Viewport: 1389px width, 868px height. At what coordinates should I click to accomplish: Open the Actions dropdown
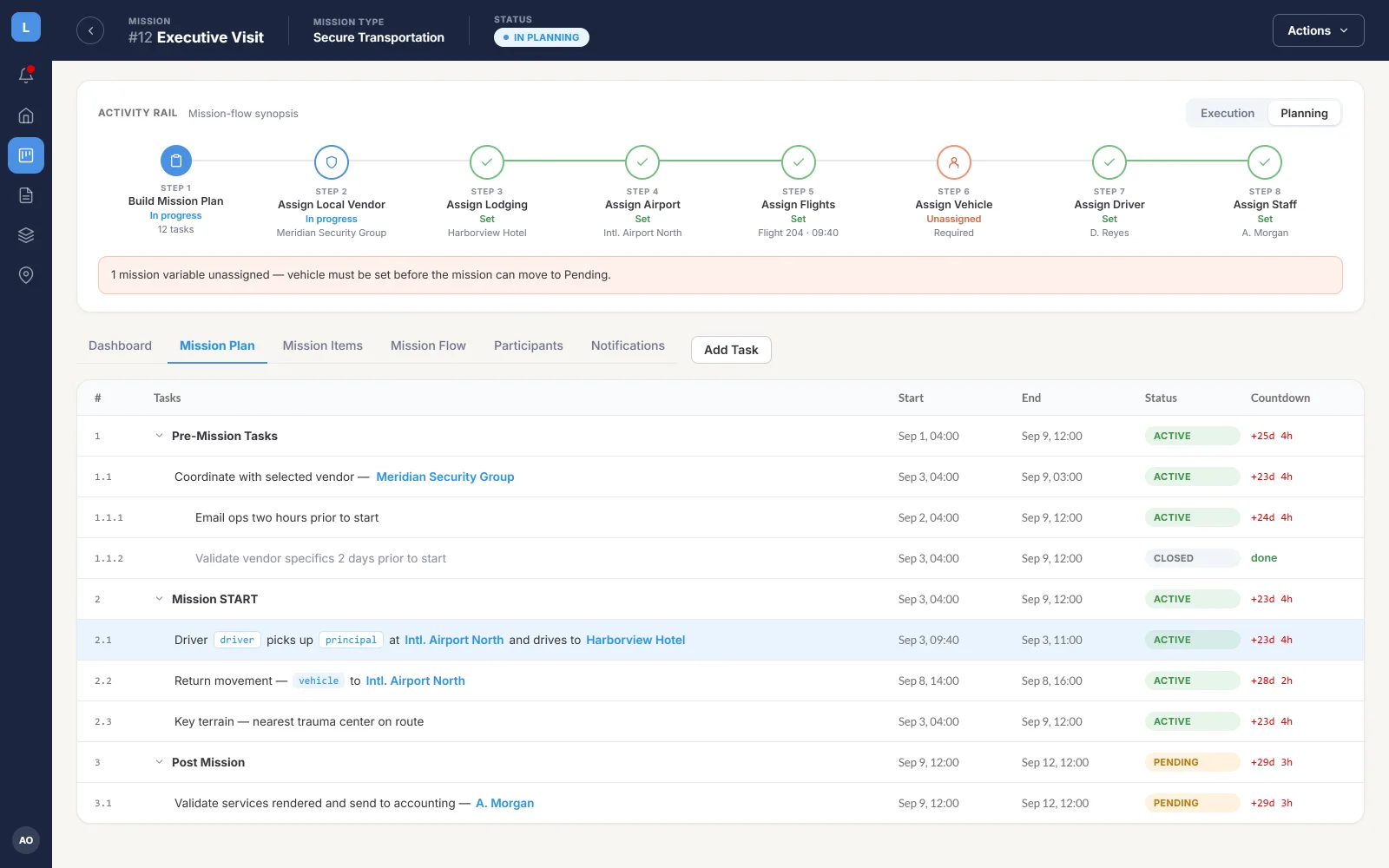point(1318,30)
